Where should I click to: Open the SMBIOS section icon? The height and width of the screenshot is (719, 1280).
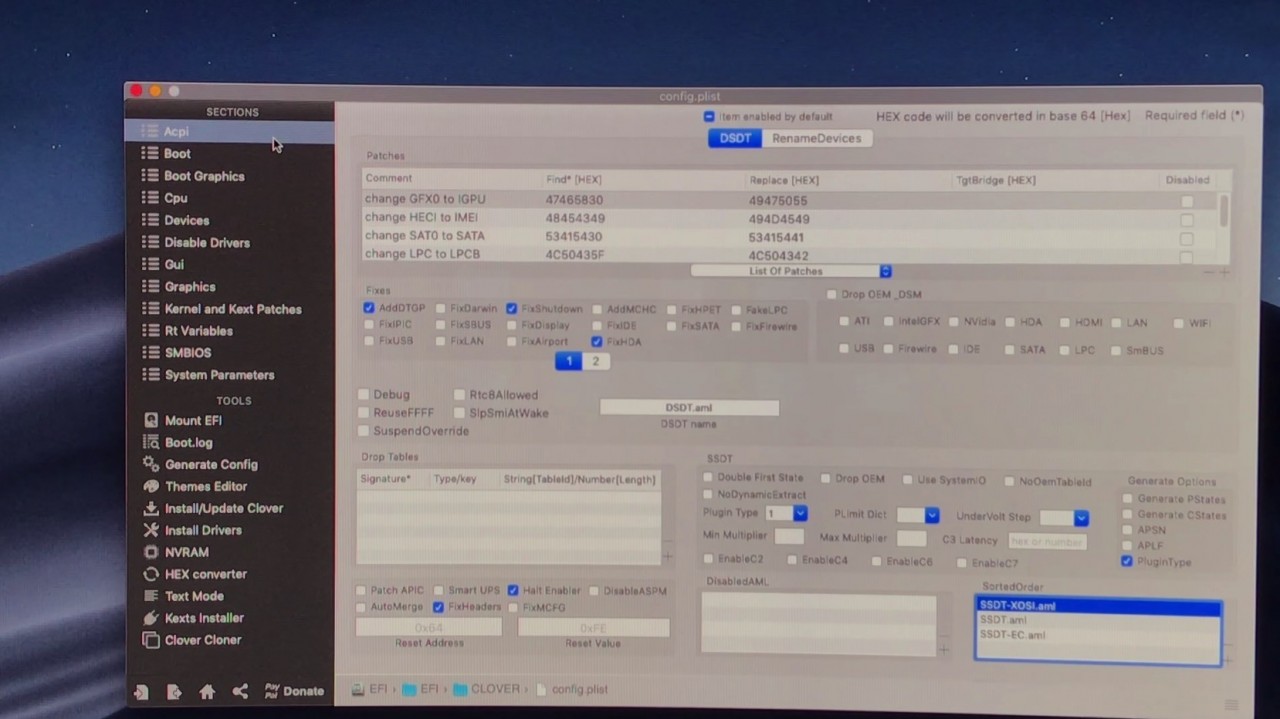[x=150, y=353]
